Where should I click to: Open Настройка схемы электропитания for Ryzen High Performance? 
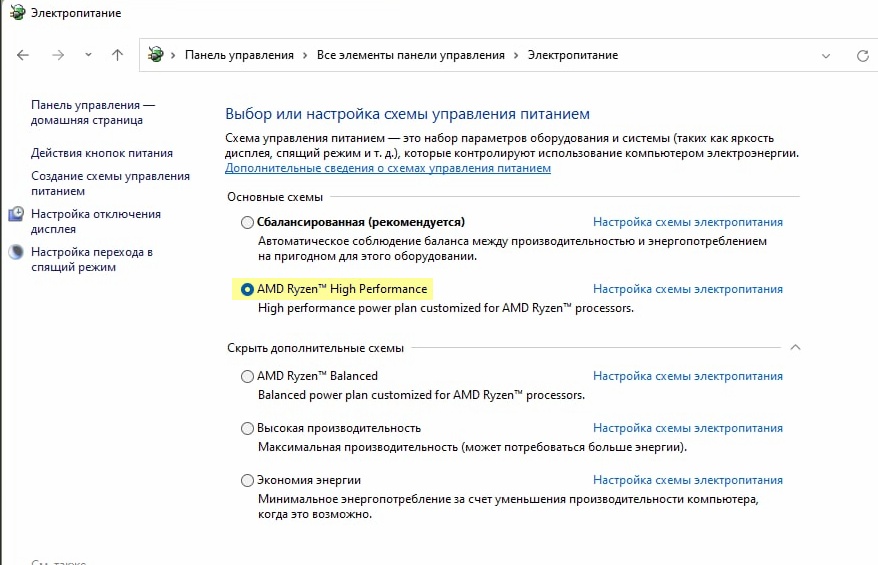[x=688, y=289]
